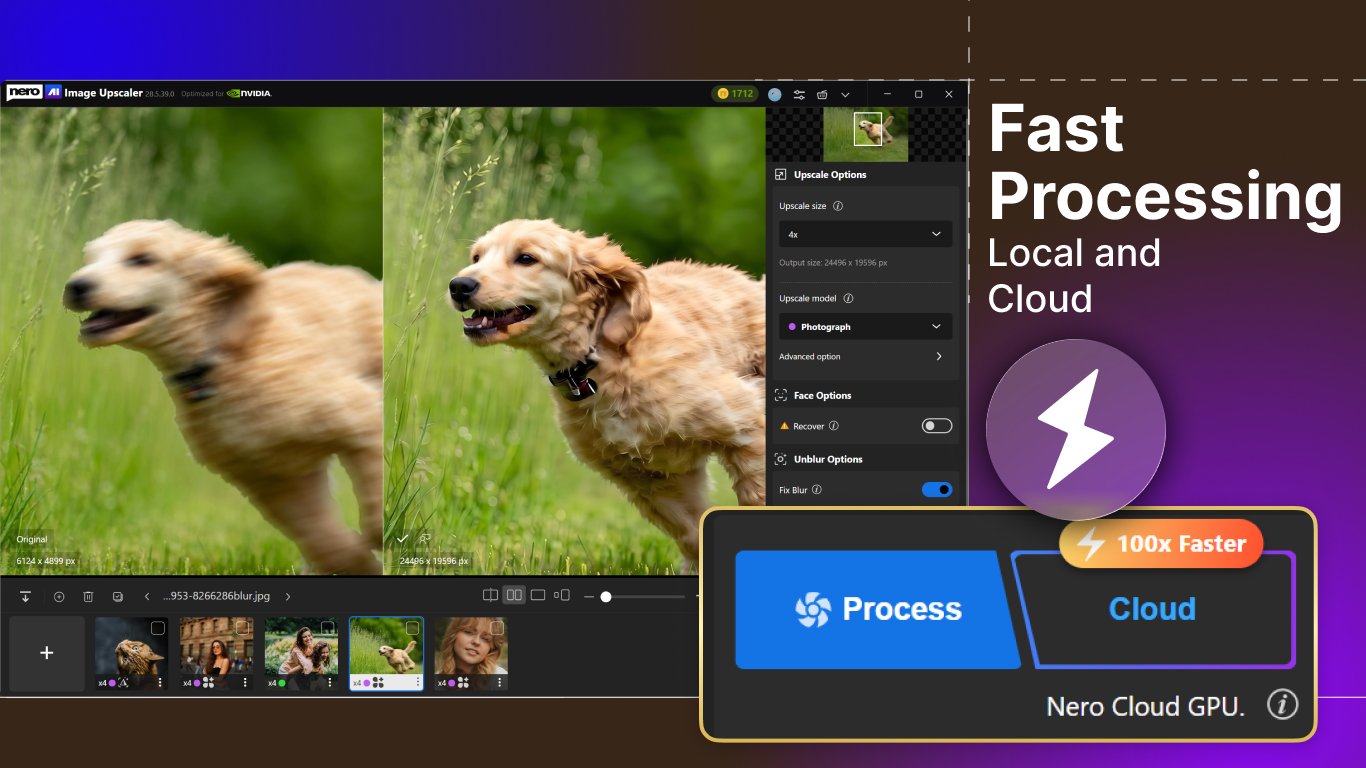Click the zoom slider handle

(x=605, y=596)
